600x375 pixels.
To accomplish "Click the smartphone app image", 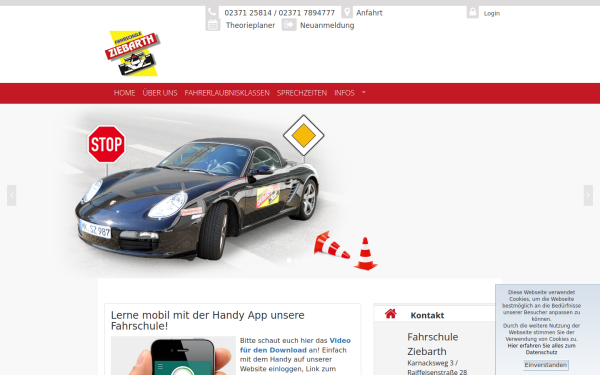I will [173, 356].
